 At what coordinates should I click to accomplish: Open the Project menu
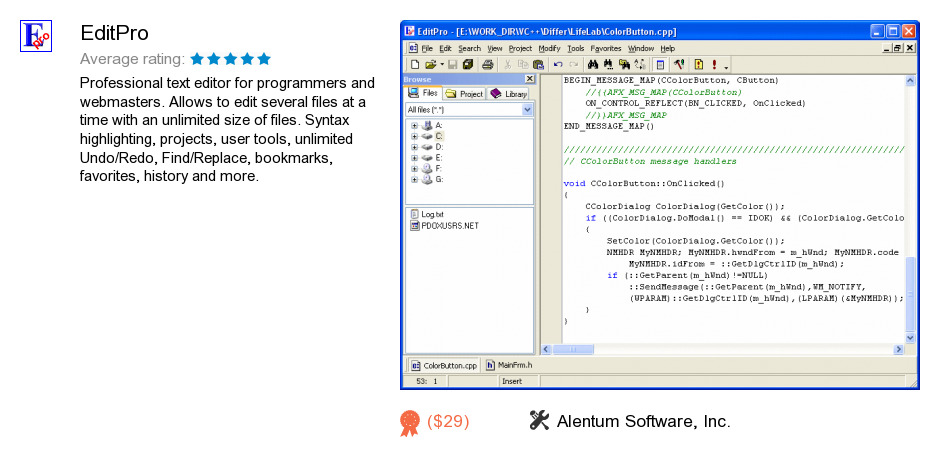click(520, 49)
